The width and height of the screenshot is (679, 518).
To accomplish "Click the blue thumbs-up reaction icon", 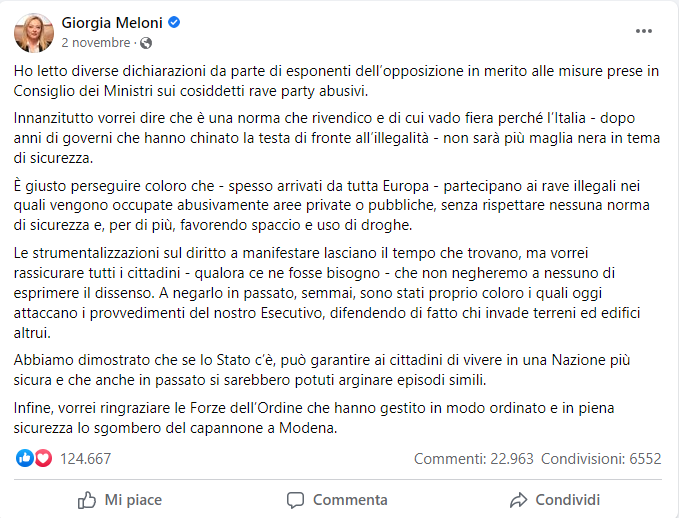I will coord(25,458).
